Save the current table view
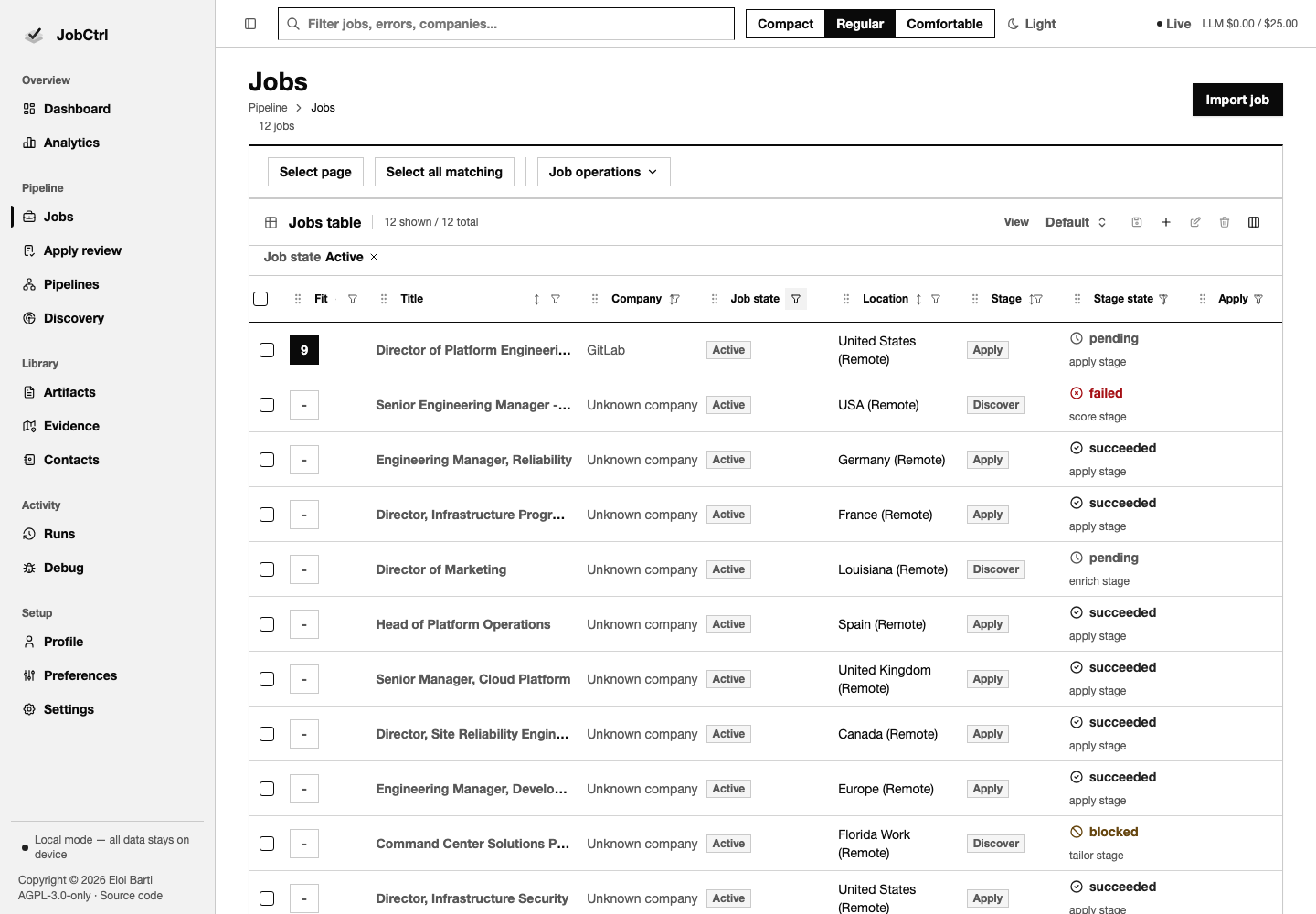1316x914 pixels. [1137, 222]
